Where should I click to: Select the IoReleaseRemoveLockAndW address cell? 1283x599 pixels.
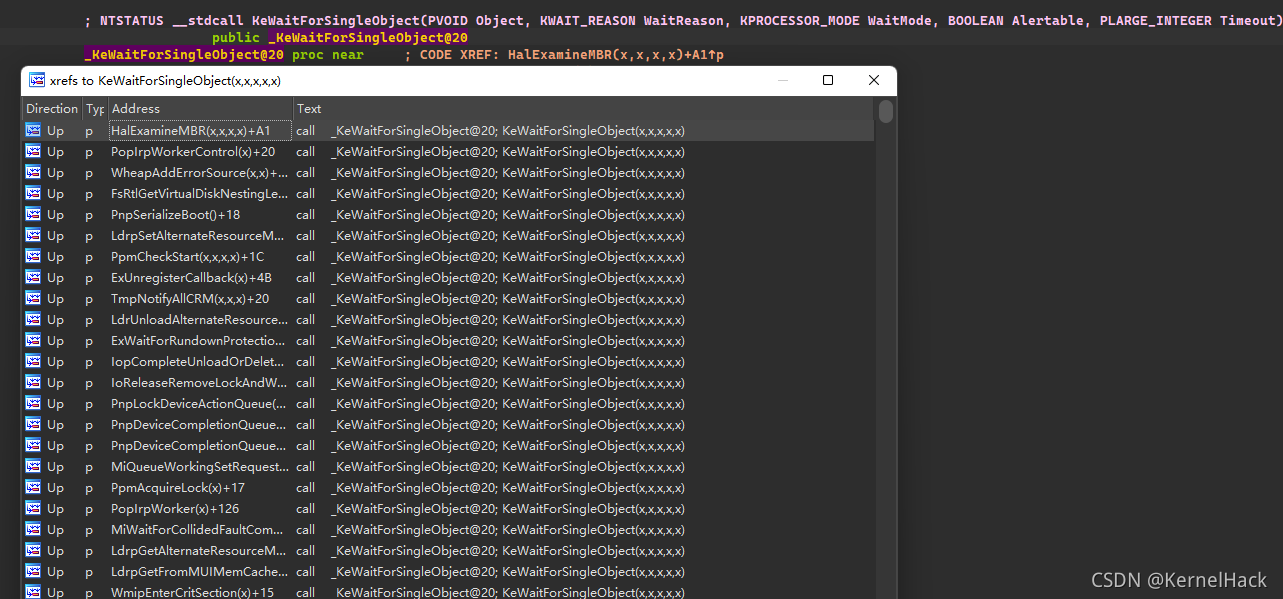pyautogui.click(x=199, y=382)
